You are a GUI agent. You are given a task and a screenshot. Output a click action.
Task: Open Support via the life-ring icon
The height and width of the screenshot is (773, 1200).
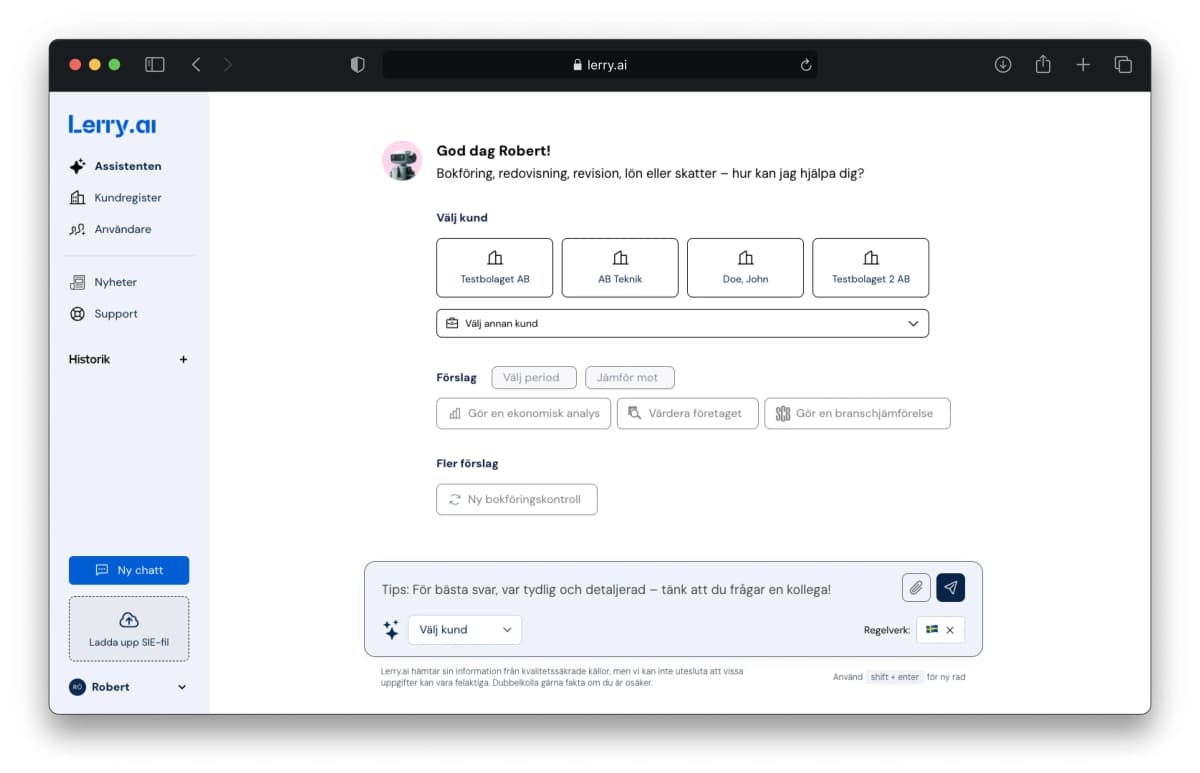click(x=79, y=314)
